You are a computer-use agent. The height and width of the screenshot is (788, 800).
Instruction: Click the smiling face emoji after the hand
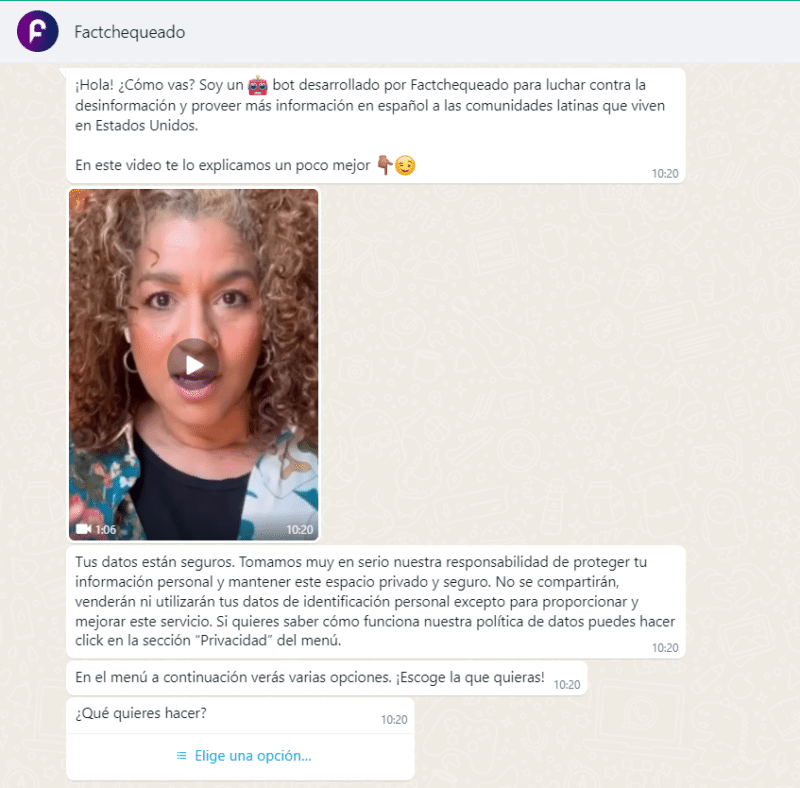coord(405,165)
